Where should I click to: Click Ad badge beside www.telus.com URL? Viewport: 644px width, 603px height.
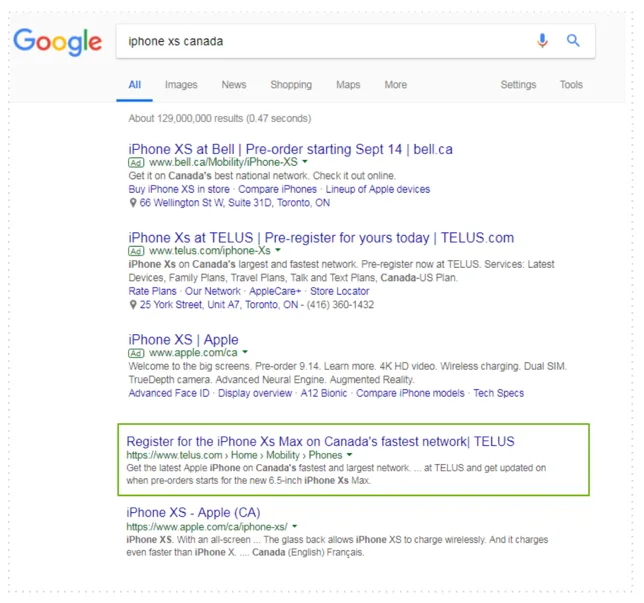[136, 251]
